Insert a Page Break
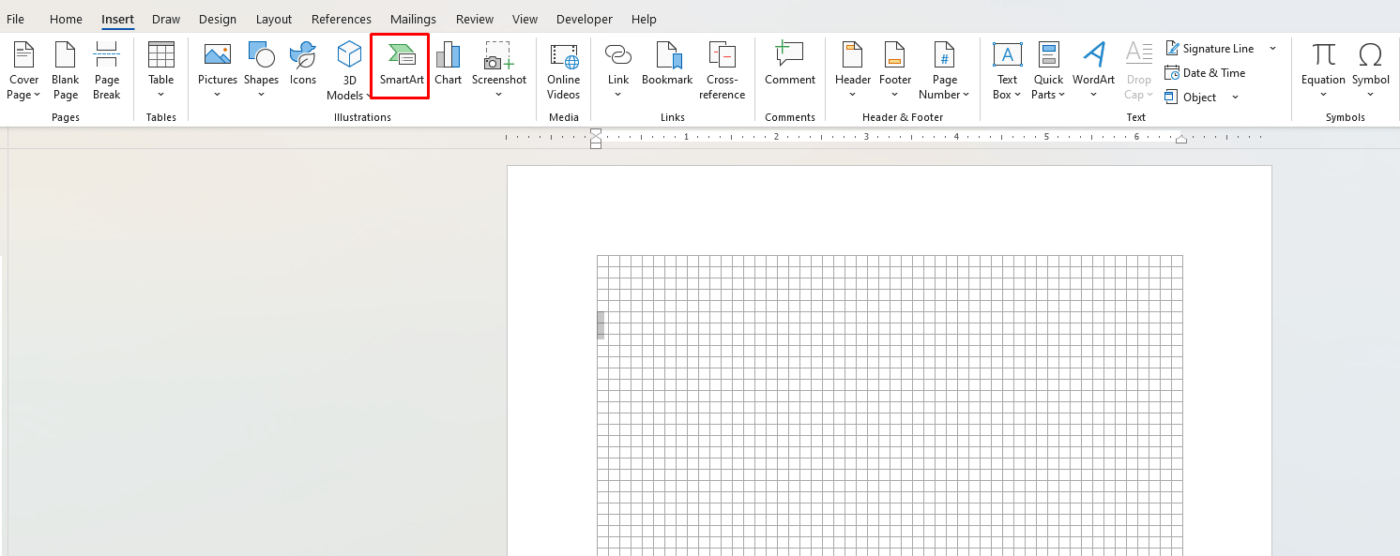 point(106,70)
